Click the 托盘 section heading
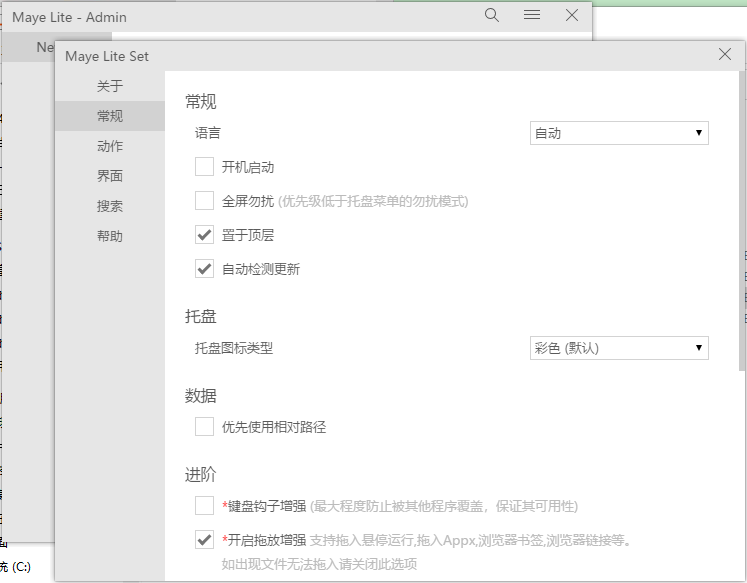This screenshot has height=583, width=747. coord(201,316)
